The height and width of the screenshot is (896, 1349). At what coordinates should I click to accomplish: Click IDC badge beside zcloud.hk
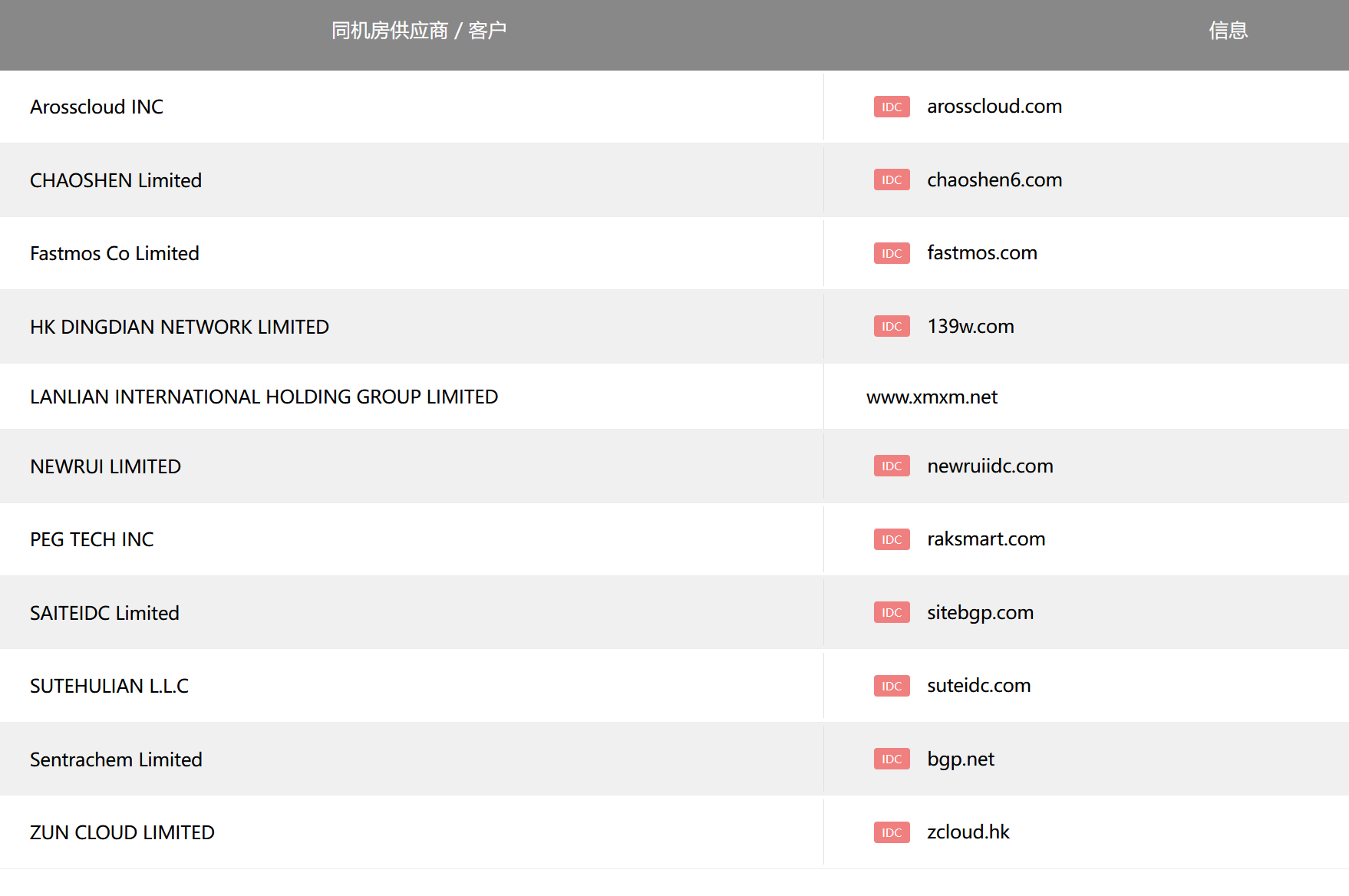coord(892,832)
